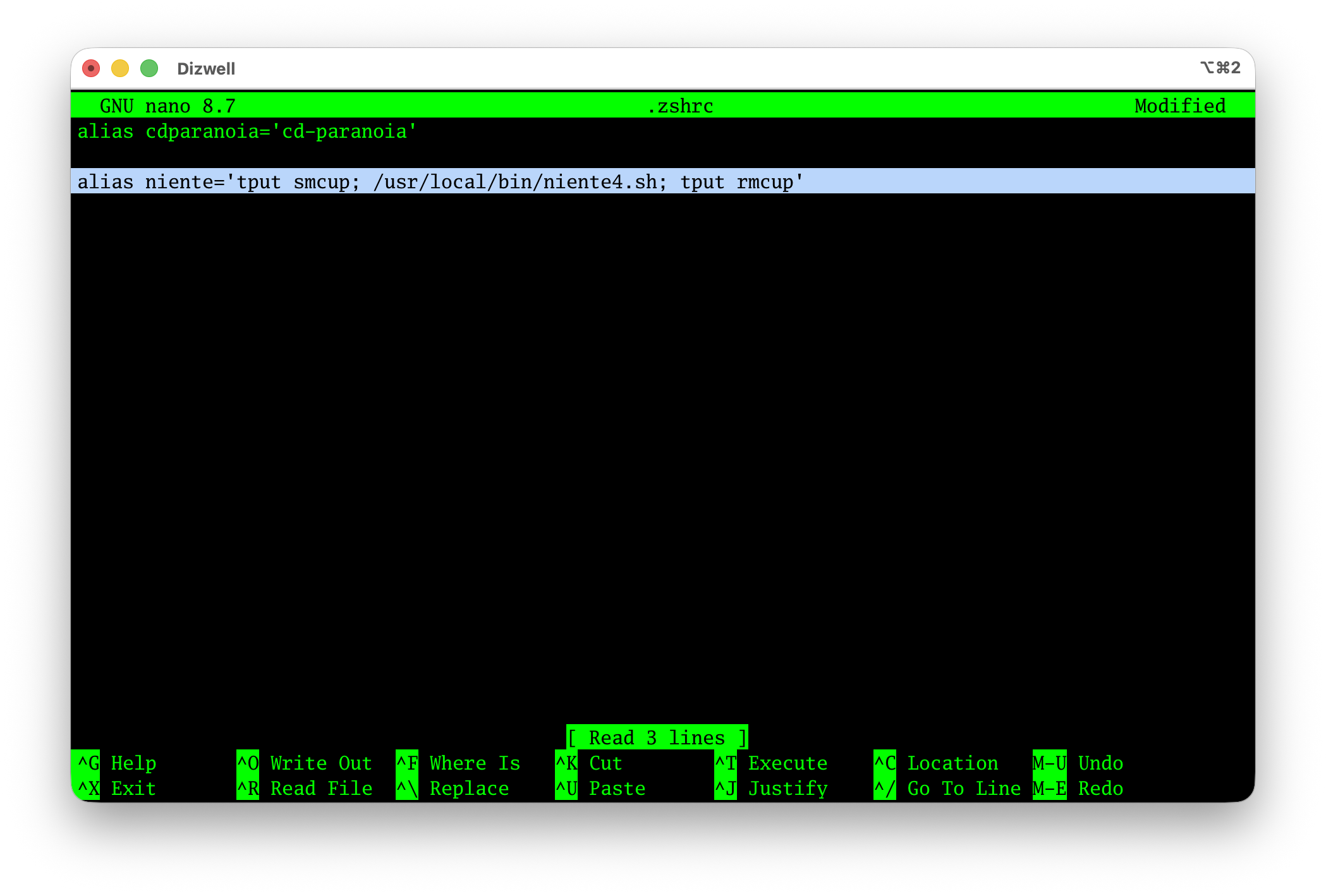Click the yellow minimize traffic light
This screenshot has width=1326, height=896.
pos(120,68)
